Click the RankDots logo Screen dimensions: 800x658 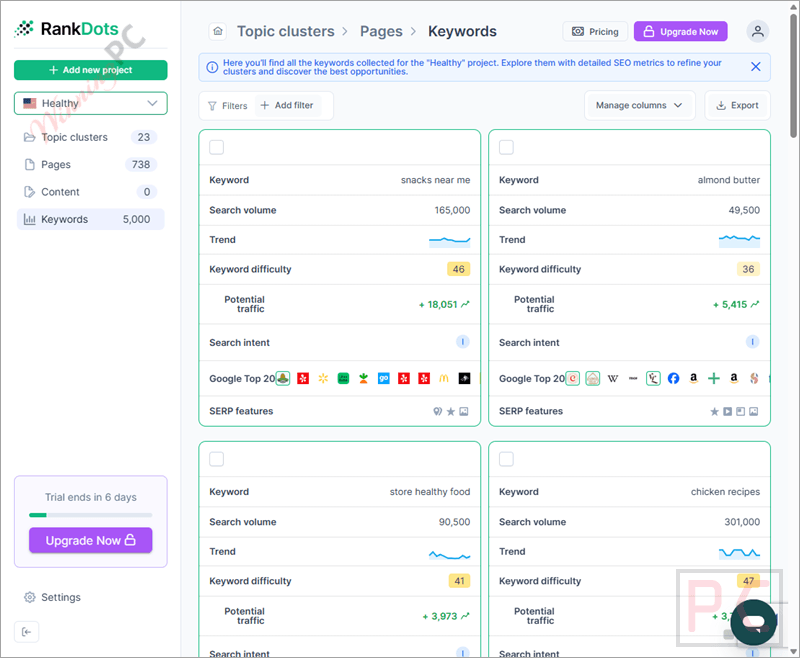click(66, 29)
